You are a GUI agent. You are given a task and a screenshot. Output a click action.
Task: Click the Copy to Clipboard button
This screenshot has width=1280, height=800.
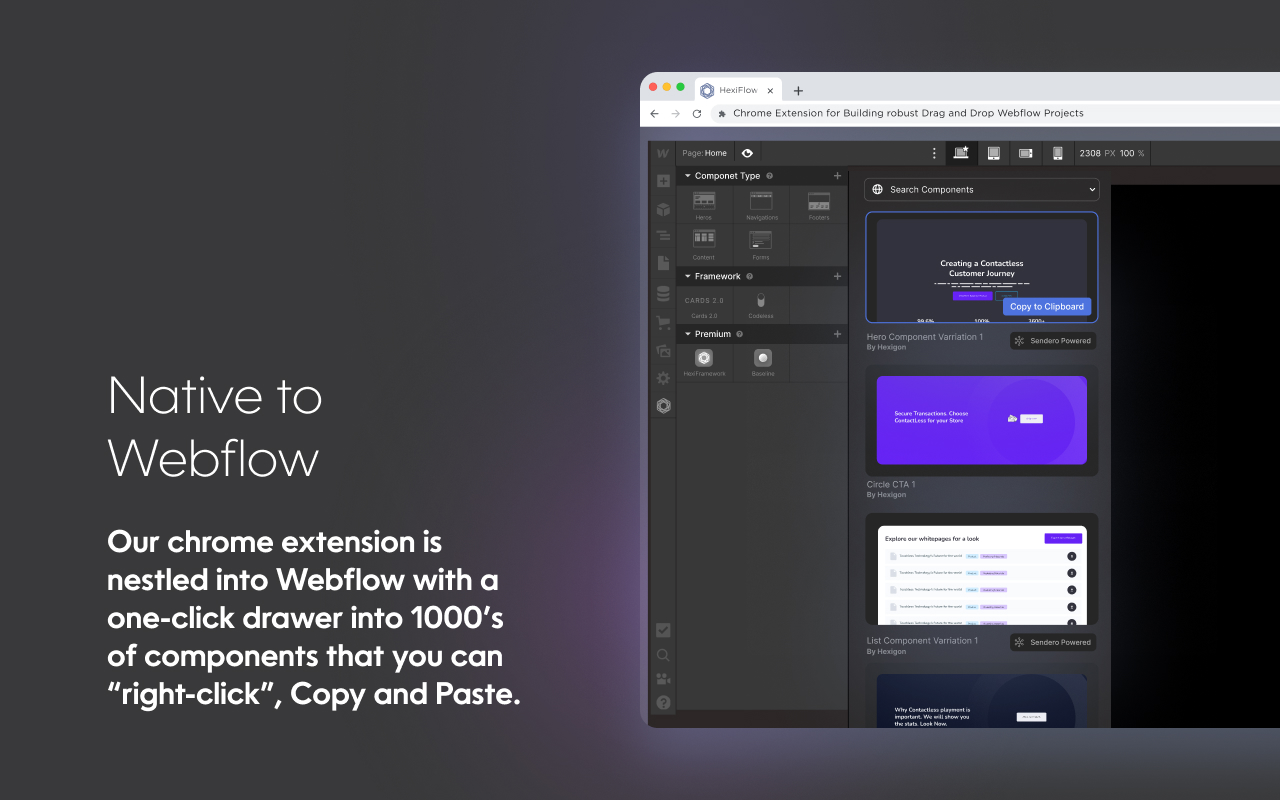(x=1046, y=307)
